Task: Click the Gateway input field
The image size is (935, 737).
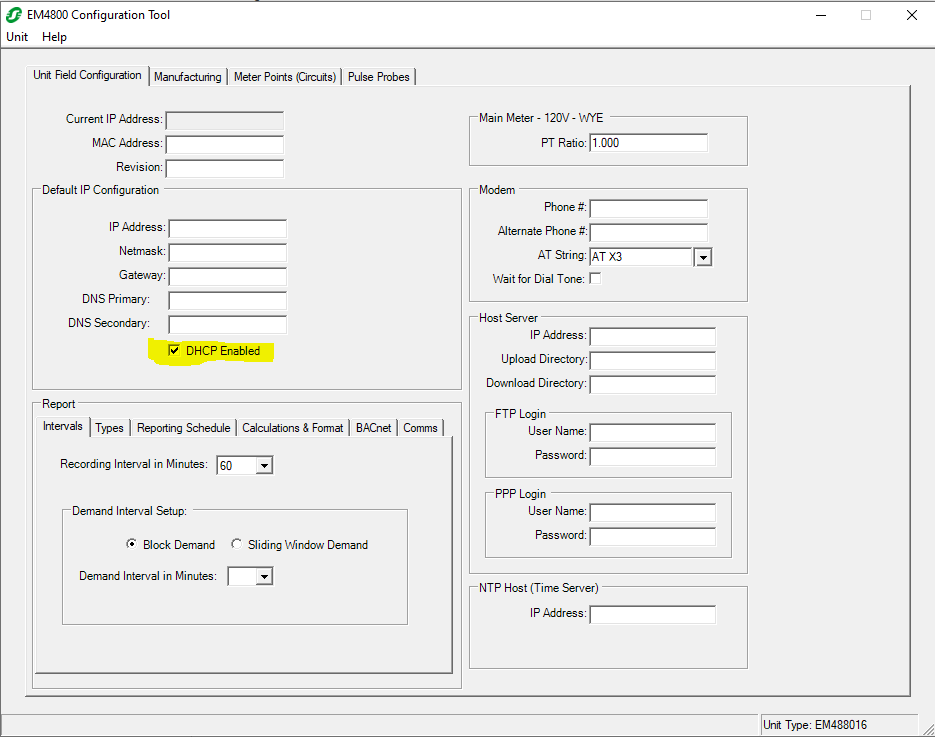Action: [227, 276]
